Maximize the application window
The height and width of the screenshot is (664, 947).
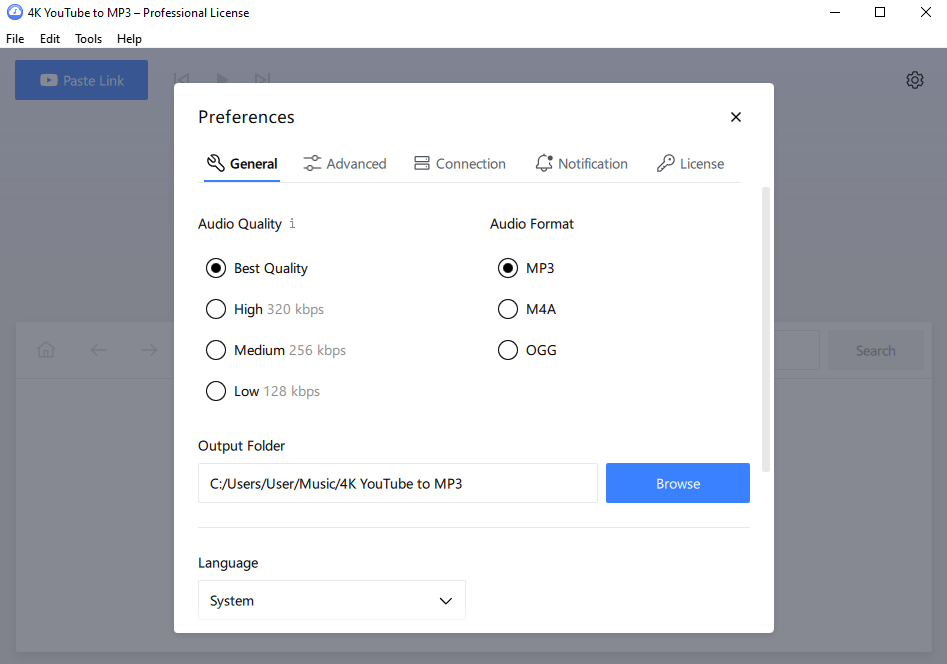880,12
